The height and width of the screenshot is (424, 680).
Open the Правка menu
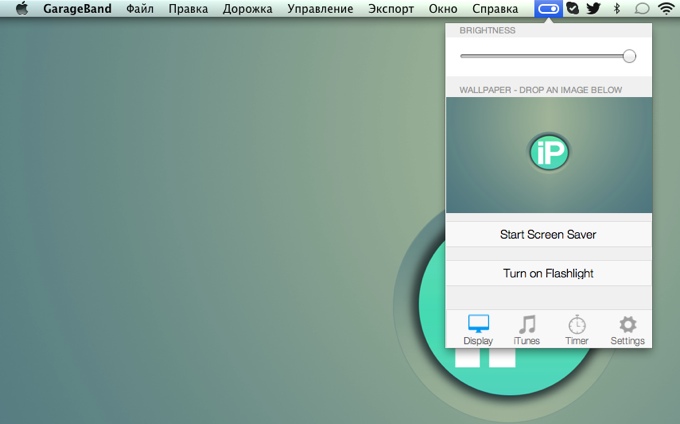pyautogui.click(x=188, y=9)
